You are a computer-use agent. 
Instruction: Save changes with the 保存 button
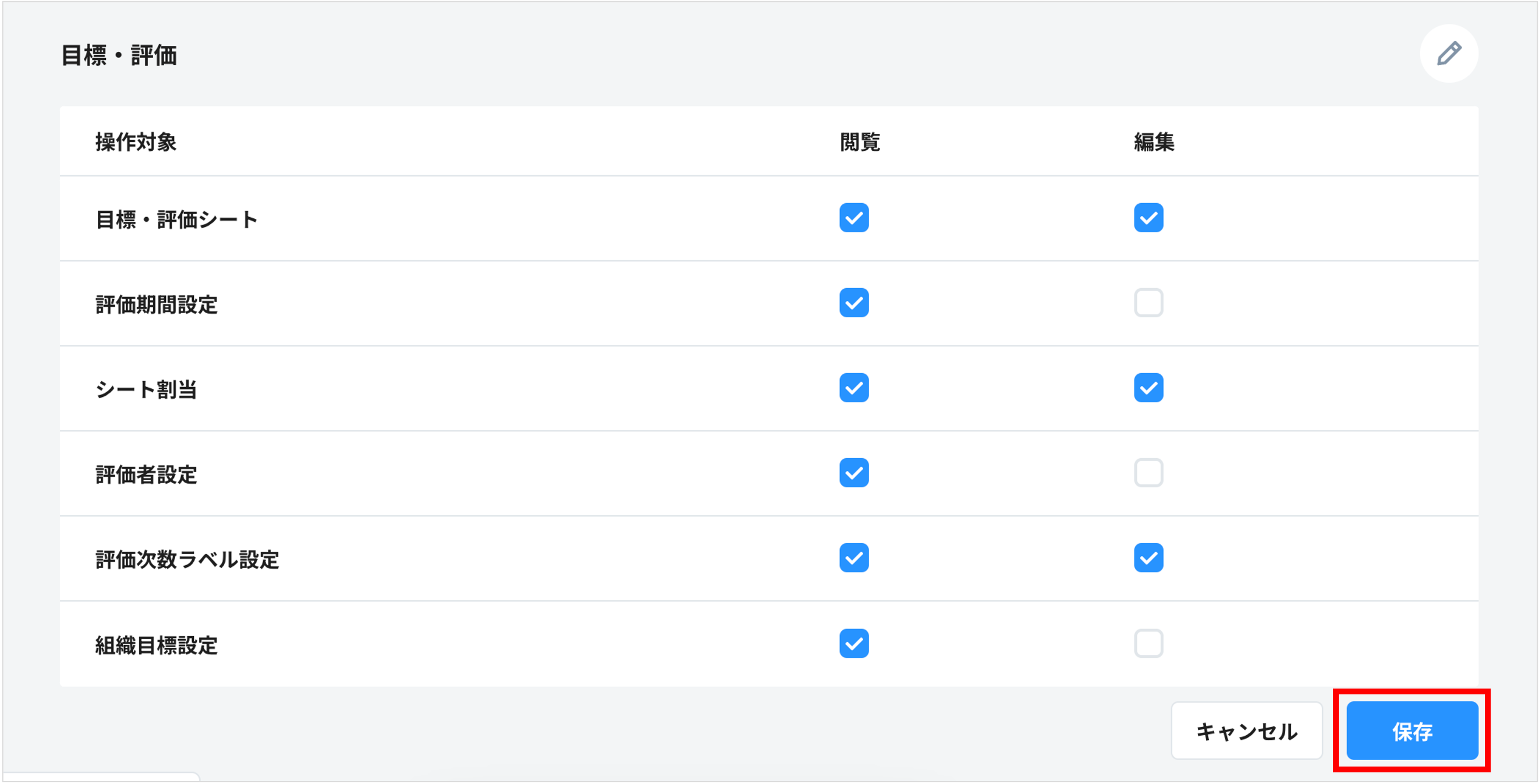(x=1411, y=730)
